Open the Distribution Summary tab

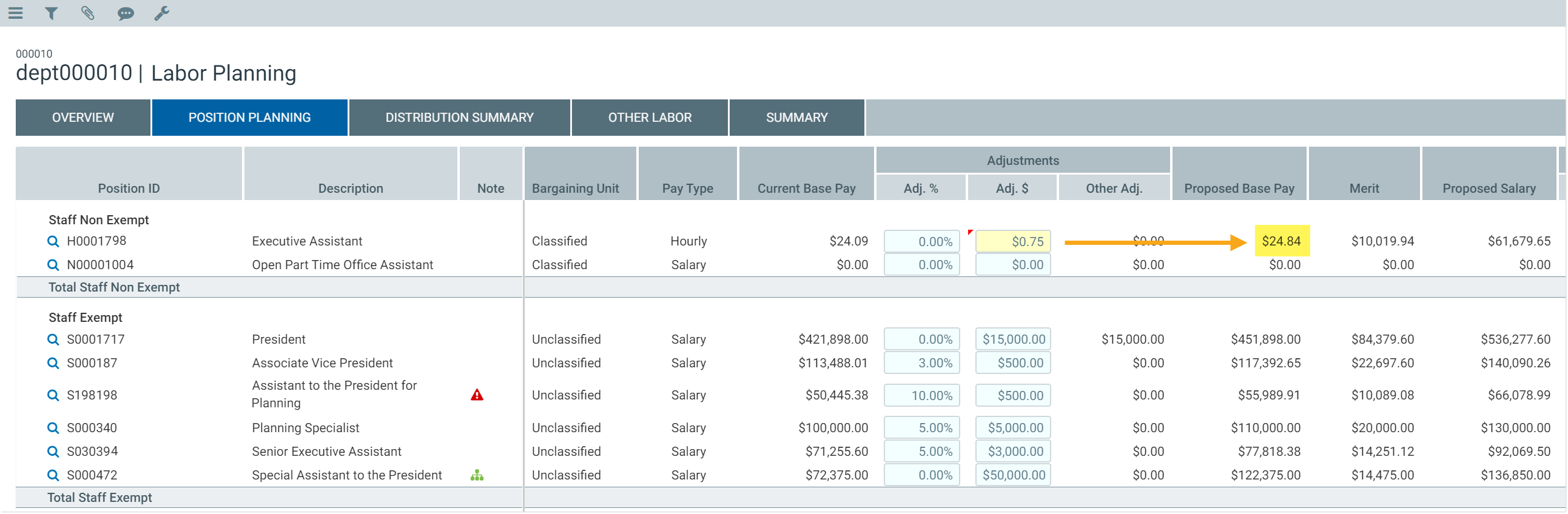pyautogui.click(x=459, y=118)
